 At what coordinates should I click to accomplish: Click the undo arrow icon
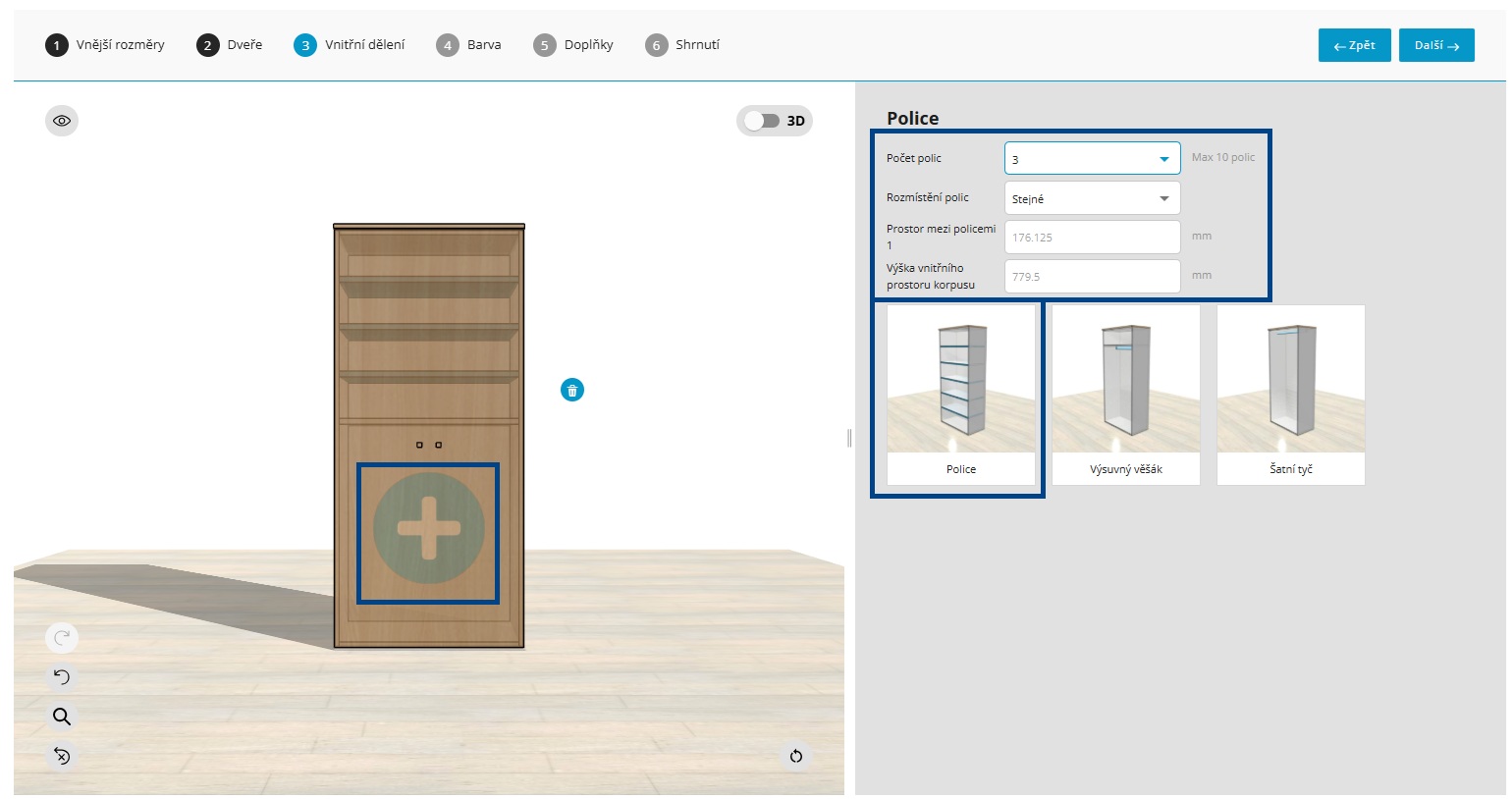(62, 677)
